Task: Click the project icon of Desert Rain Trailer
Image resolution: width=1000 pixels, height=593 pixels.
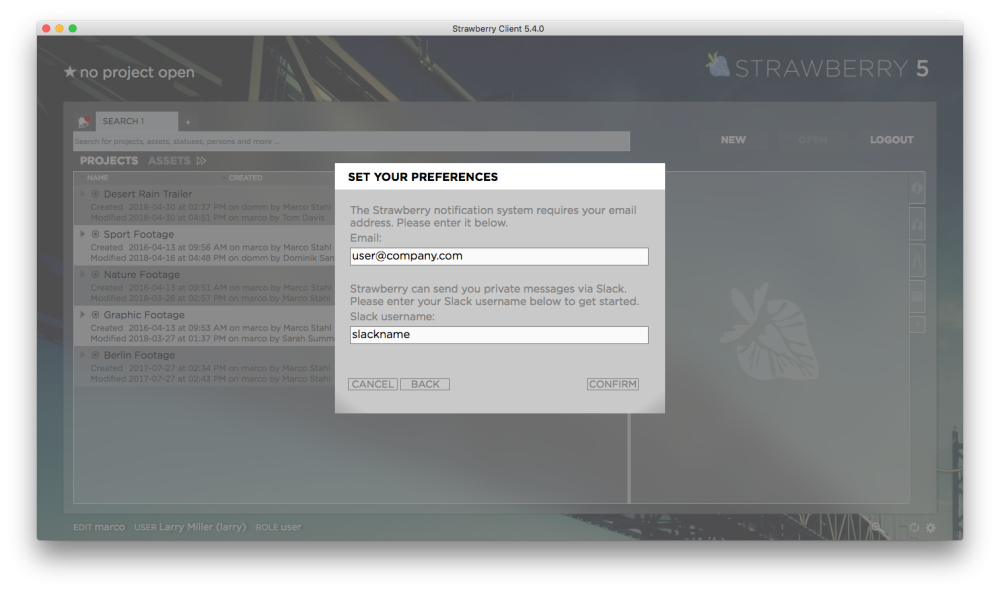Action: [95, 194]
